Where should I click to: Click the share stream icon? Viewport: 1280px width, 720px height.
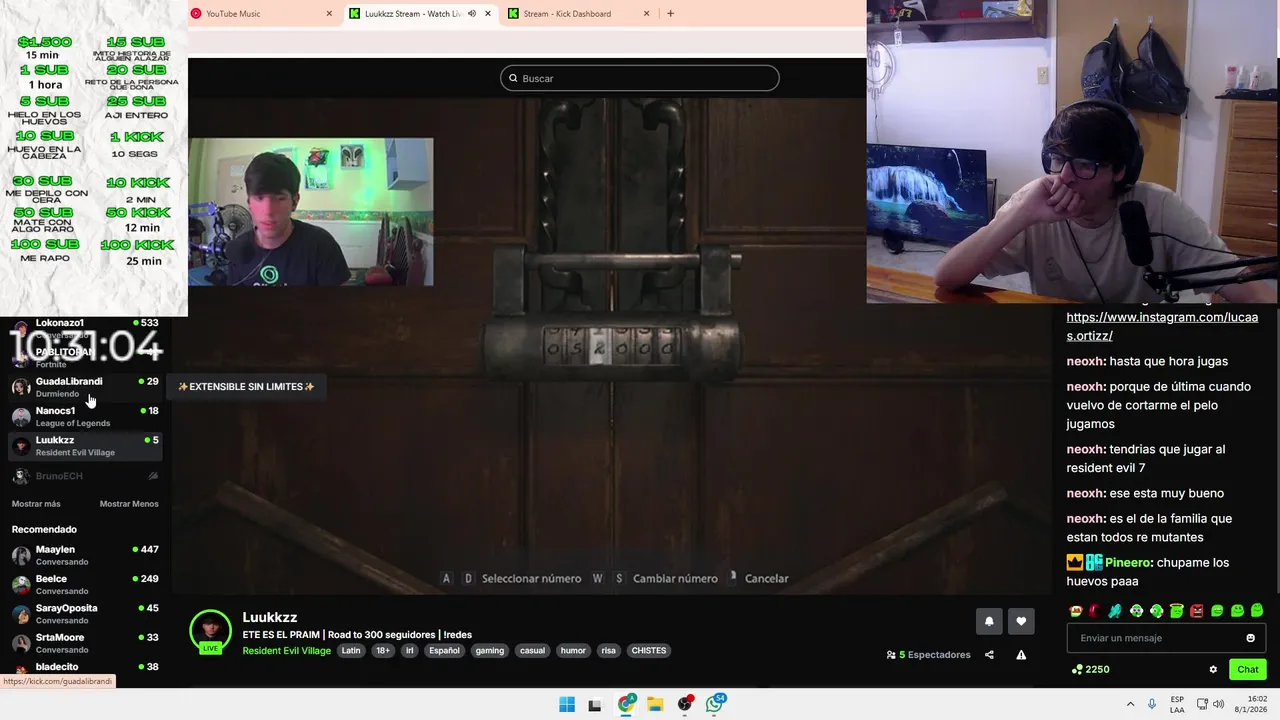point(989,655)
